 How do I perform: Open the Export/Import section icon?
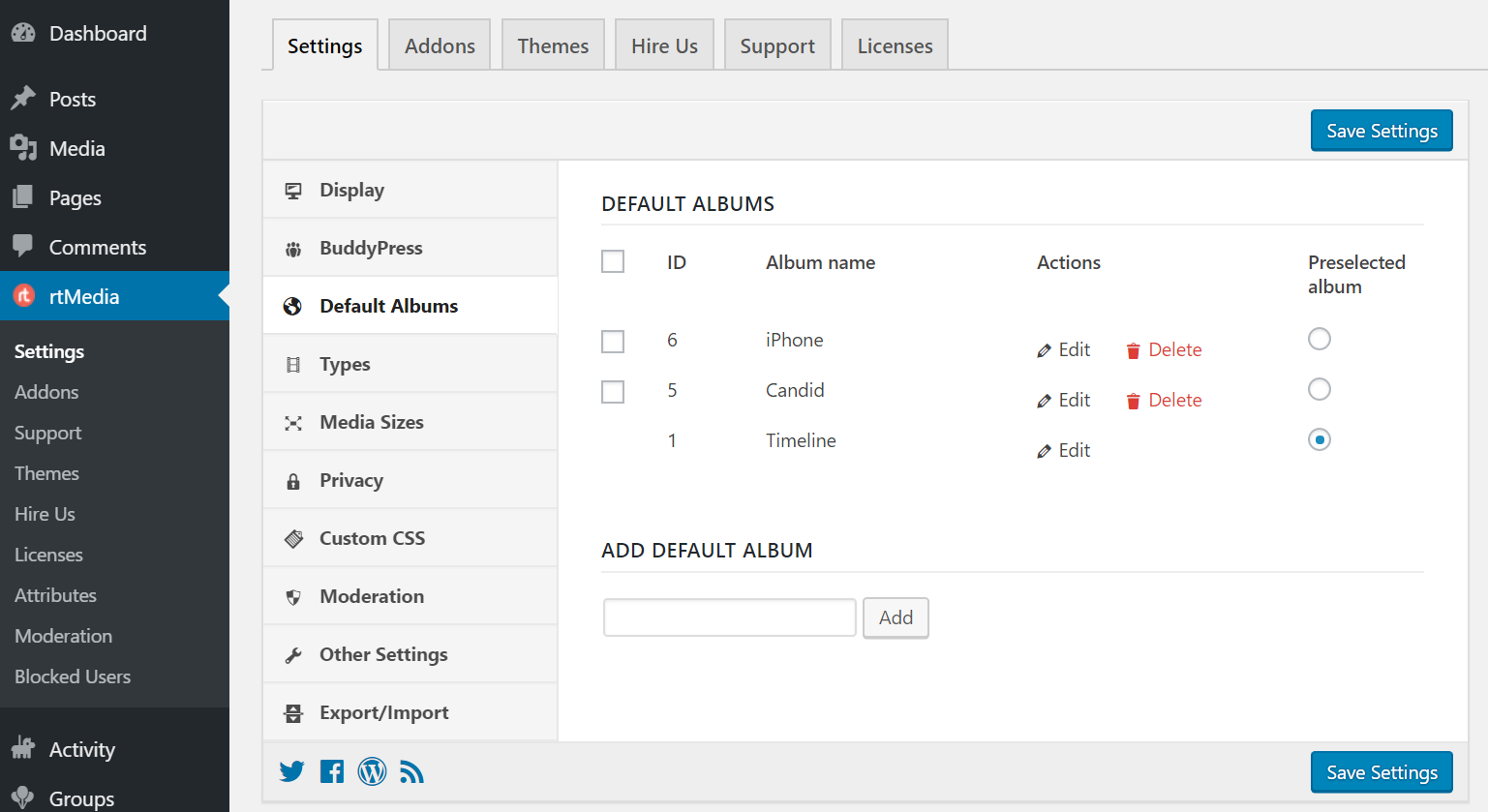pos(293,712)
